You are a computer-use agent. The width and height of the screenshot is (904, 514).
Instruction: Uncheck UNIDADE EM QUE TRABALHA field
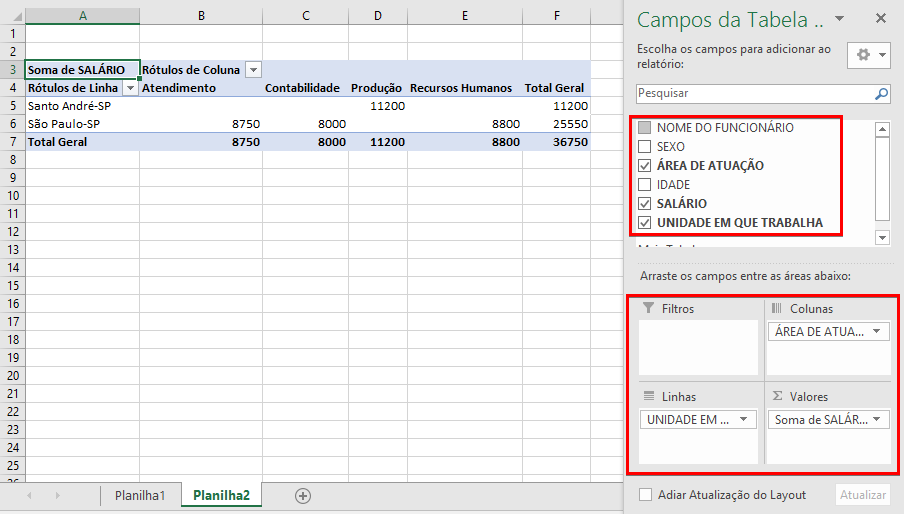[645, 222]
